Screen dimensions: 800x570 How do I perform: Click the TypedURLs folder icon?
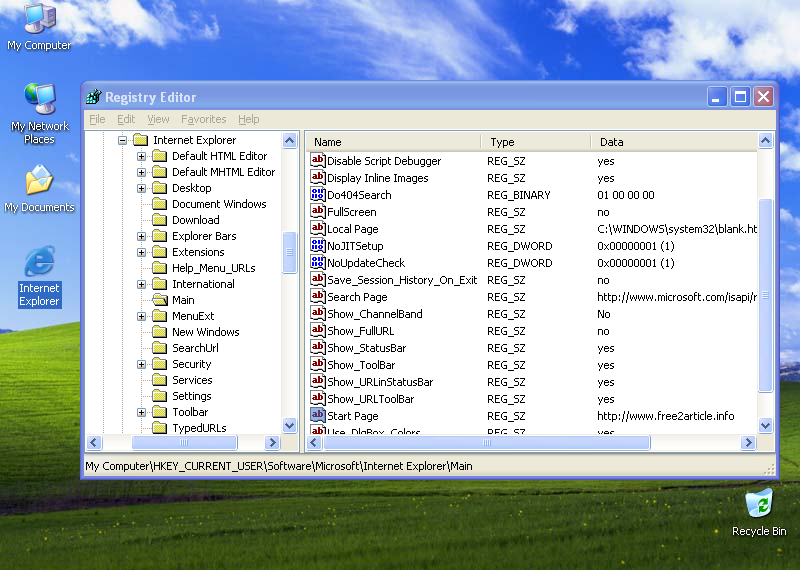[160, 428]
